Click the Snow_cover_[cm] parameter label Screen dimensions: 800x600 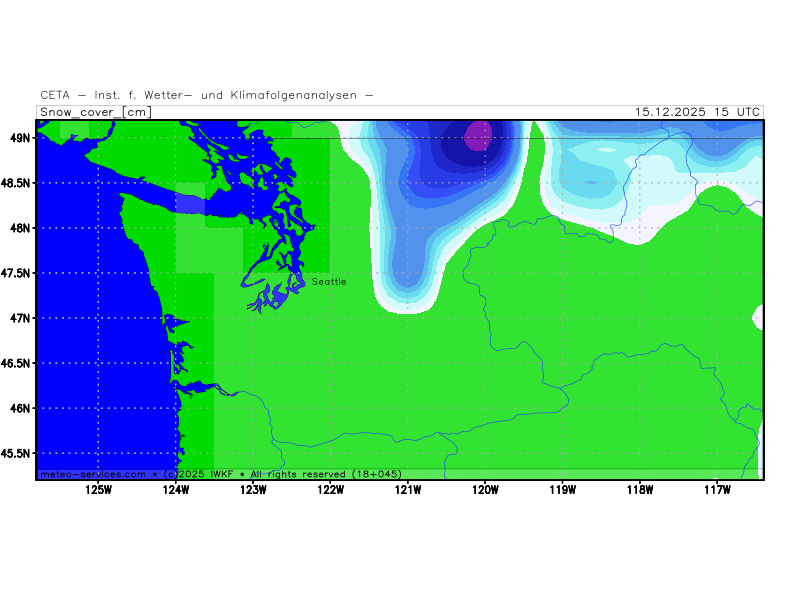(x=95, y=112)
